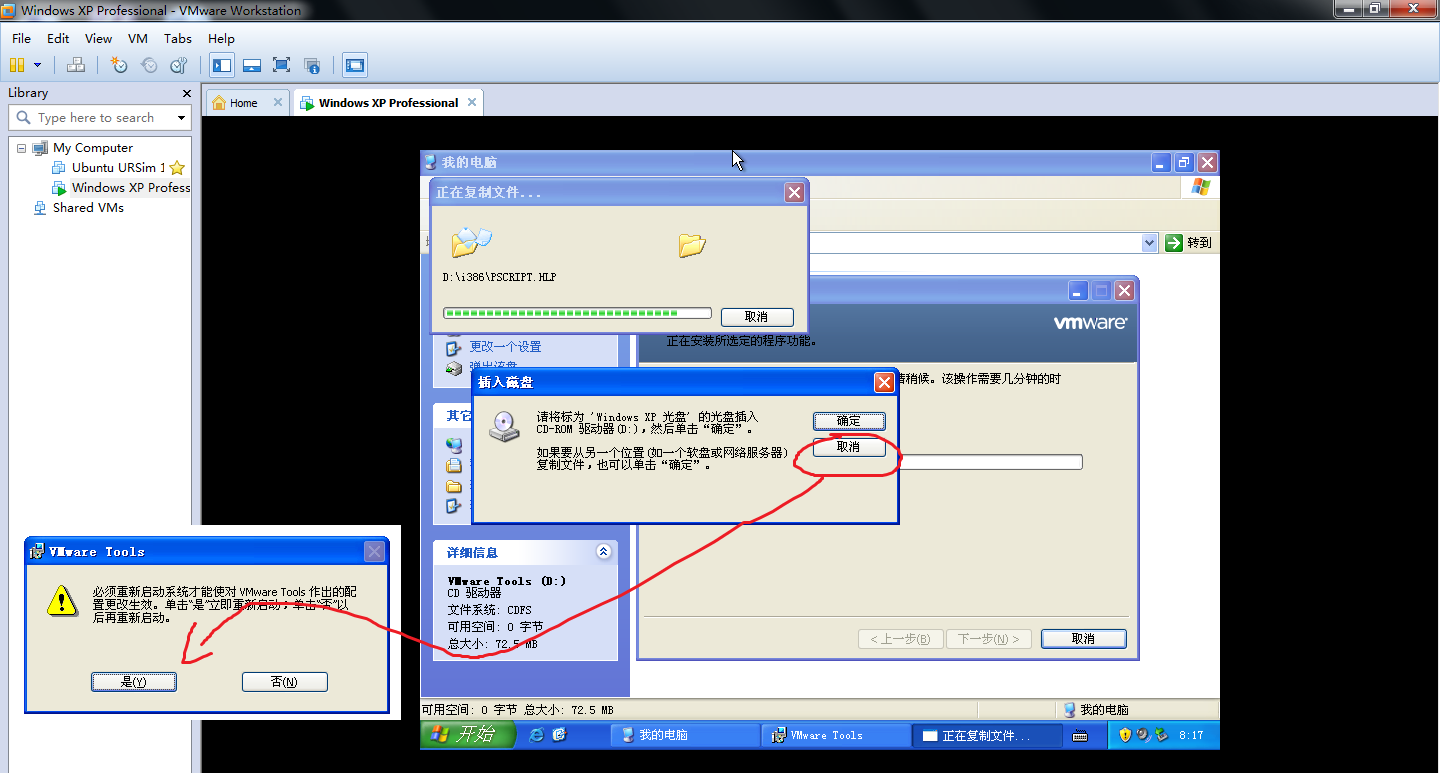
Task: Enter full screen mode via toolbar icon
Action: [x=282, y=65]
